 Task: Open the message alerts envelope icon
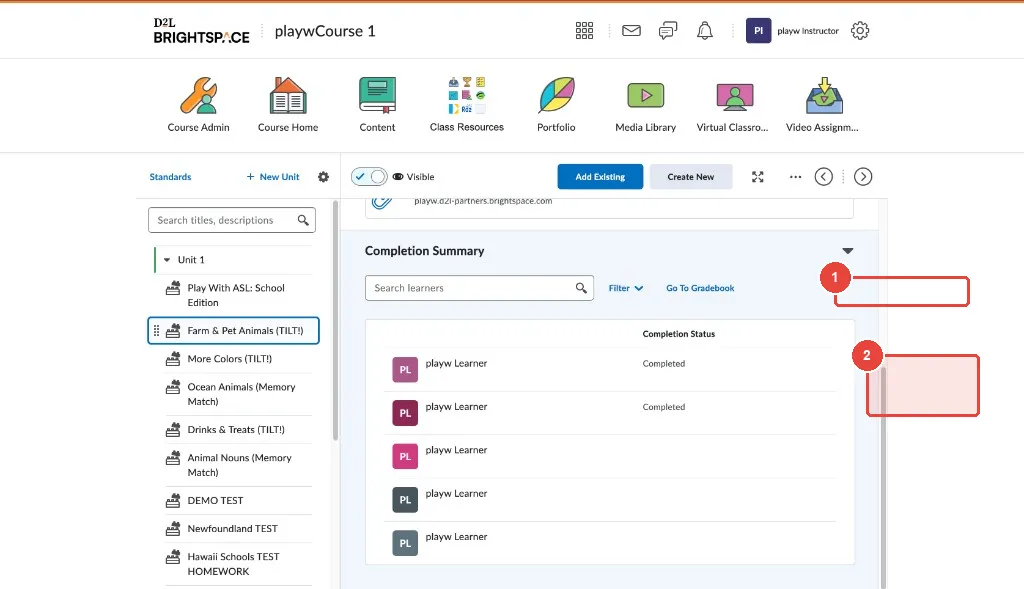(631, 31)
